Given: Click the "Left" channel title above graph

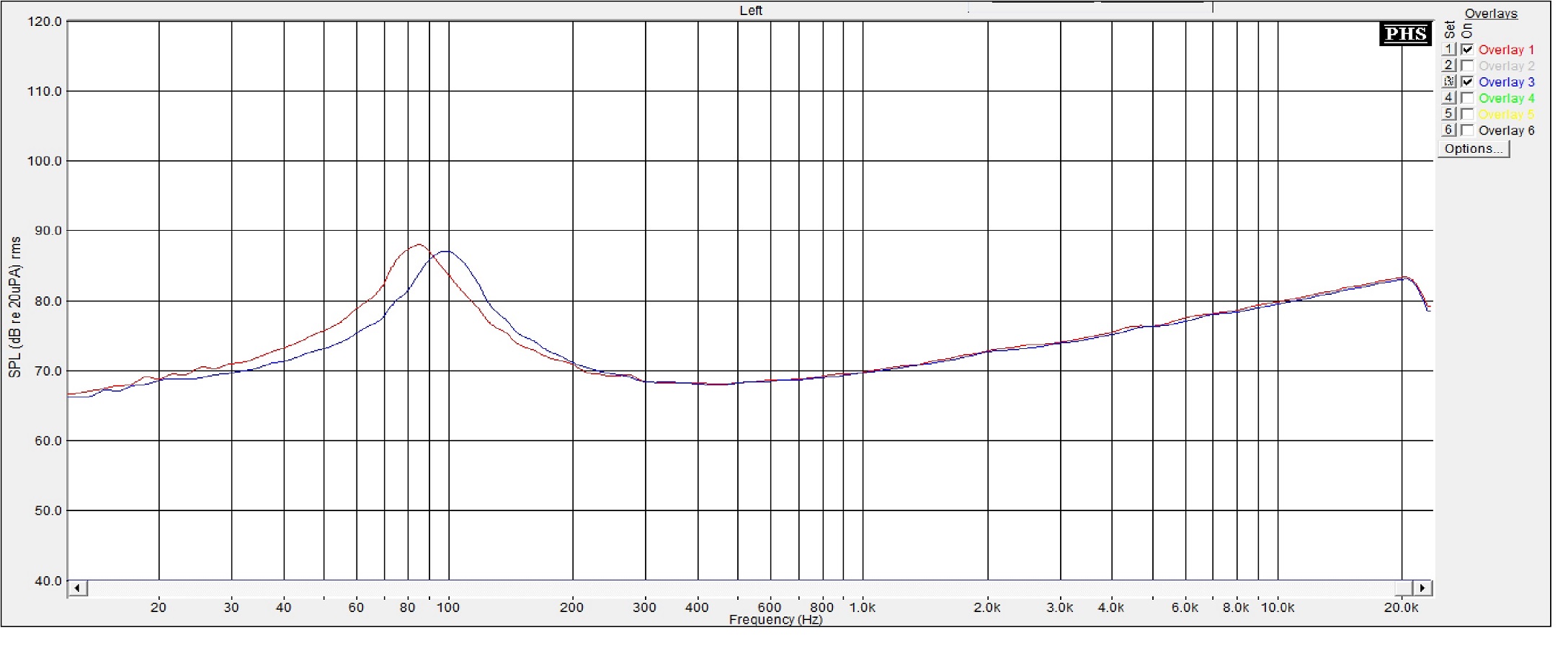Looking at the screenshot, I should tap(751, 10).
